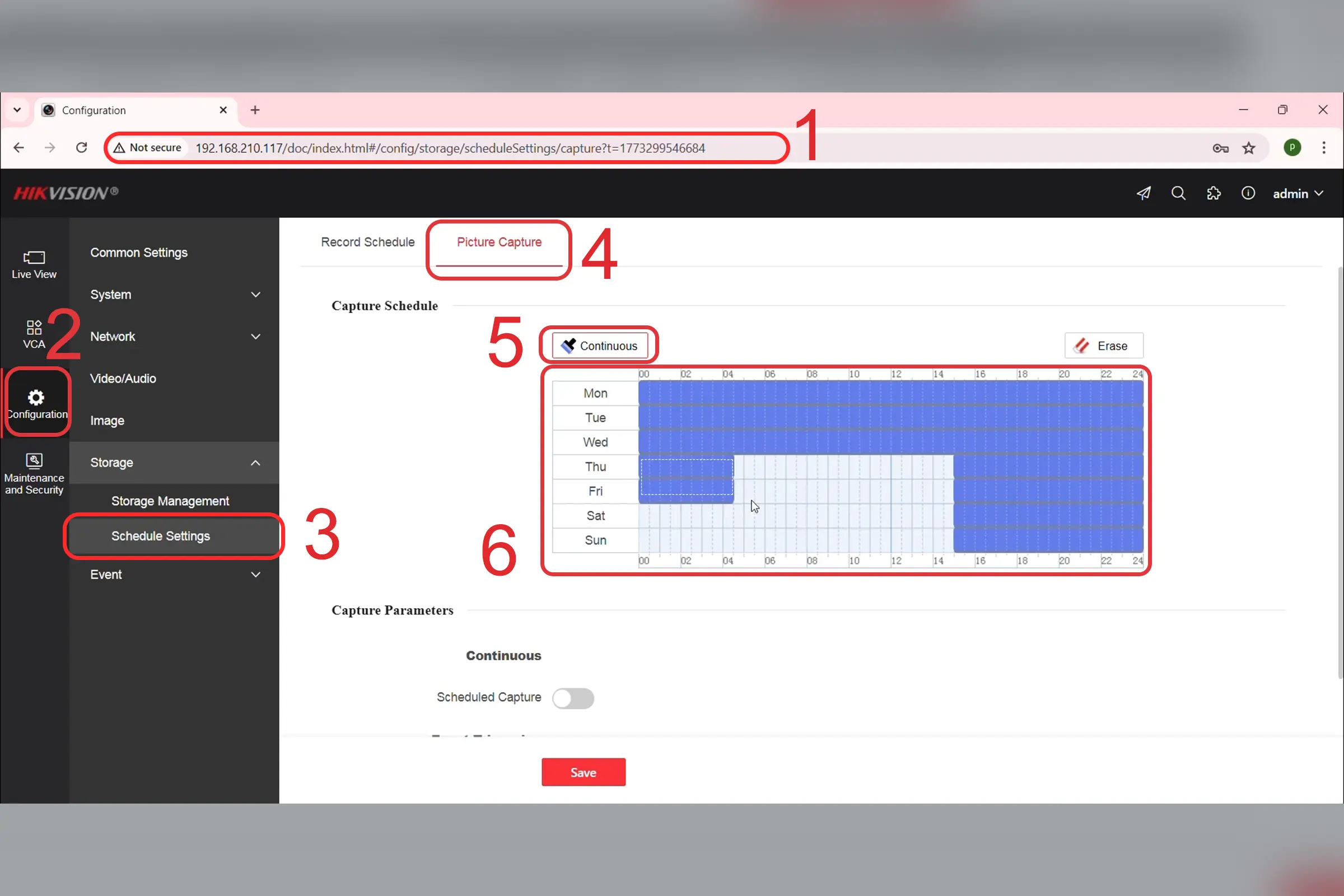Click the password key icon in address bar
This screenshot has width=1344, height=896.
(1220, 148)
